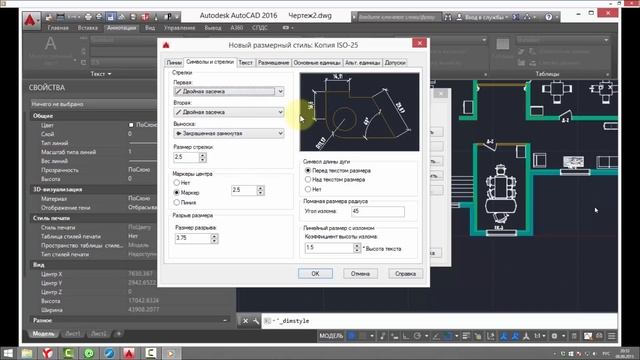Click the lineweight display icon in status bar
This screenshot has width=640, height=360.
coord(466,336)
